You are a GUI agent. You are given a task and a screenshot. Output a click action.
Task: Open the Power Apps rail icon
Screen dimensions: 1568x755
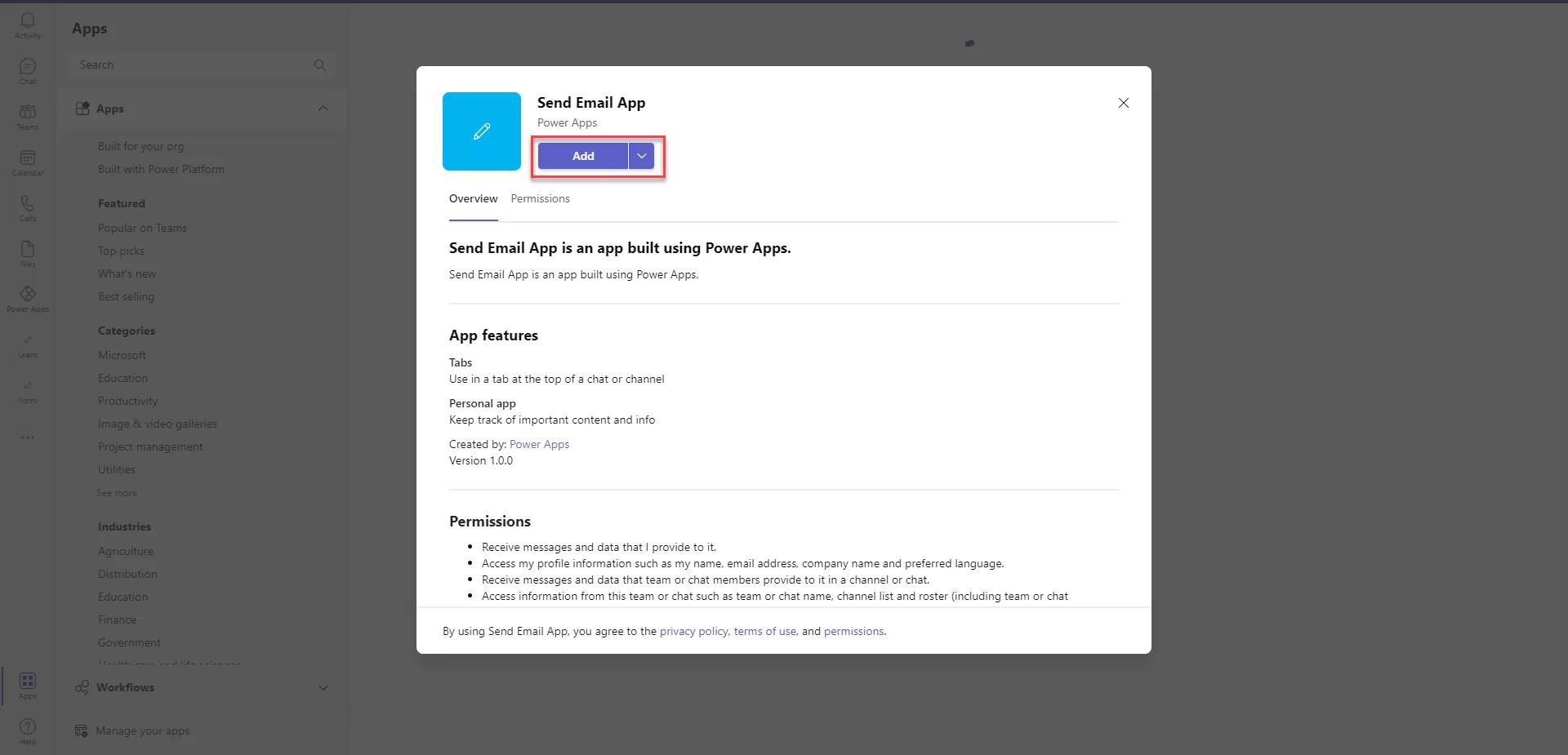click(28, 298)
